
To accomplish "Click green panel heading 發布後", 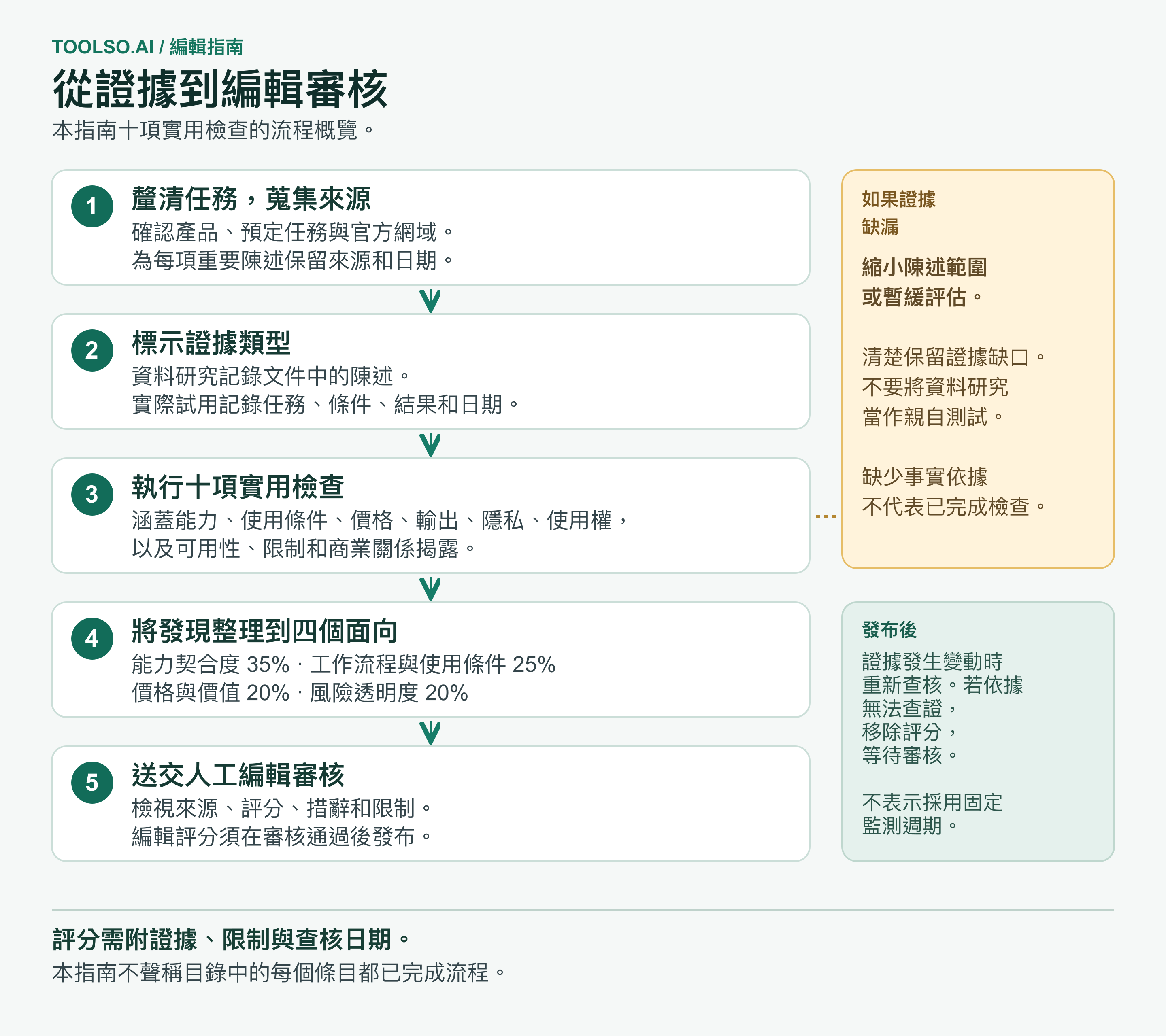I will click(x=889, y=630).
